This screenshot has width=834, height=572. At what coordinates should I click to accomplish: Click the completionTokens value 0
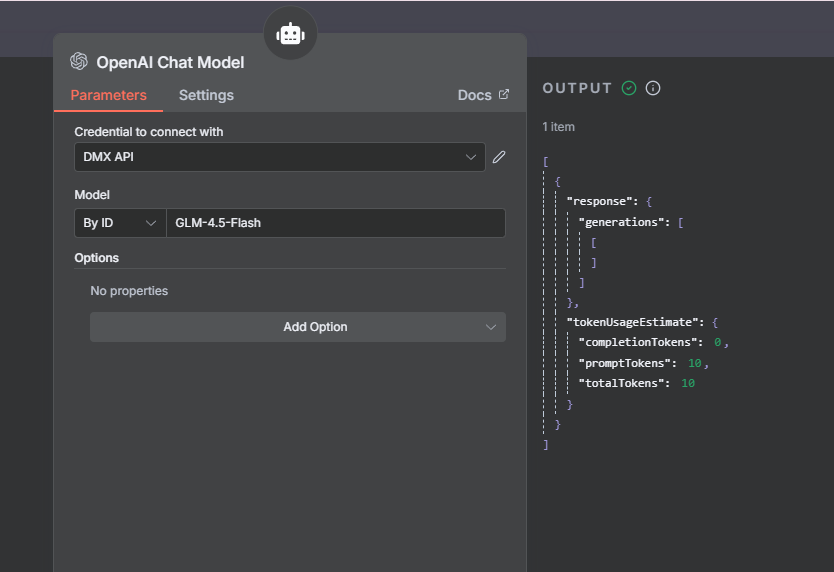[x=718, y=343]
